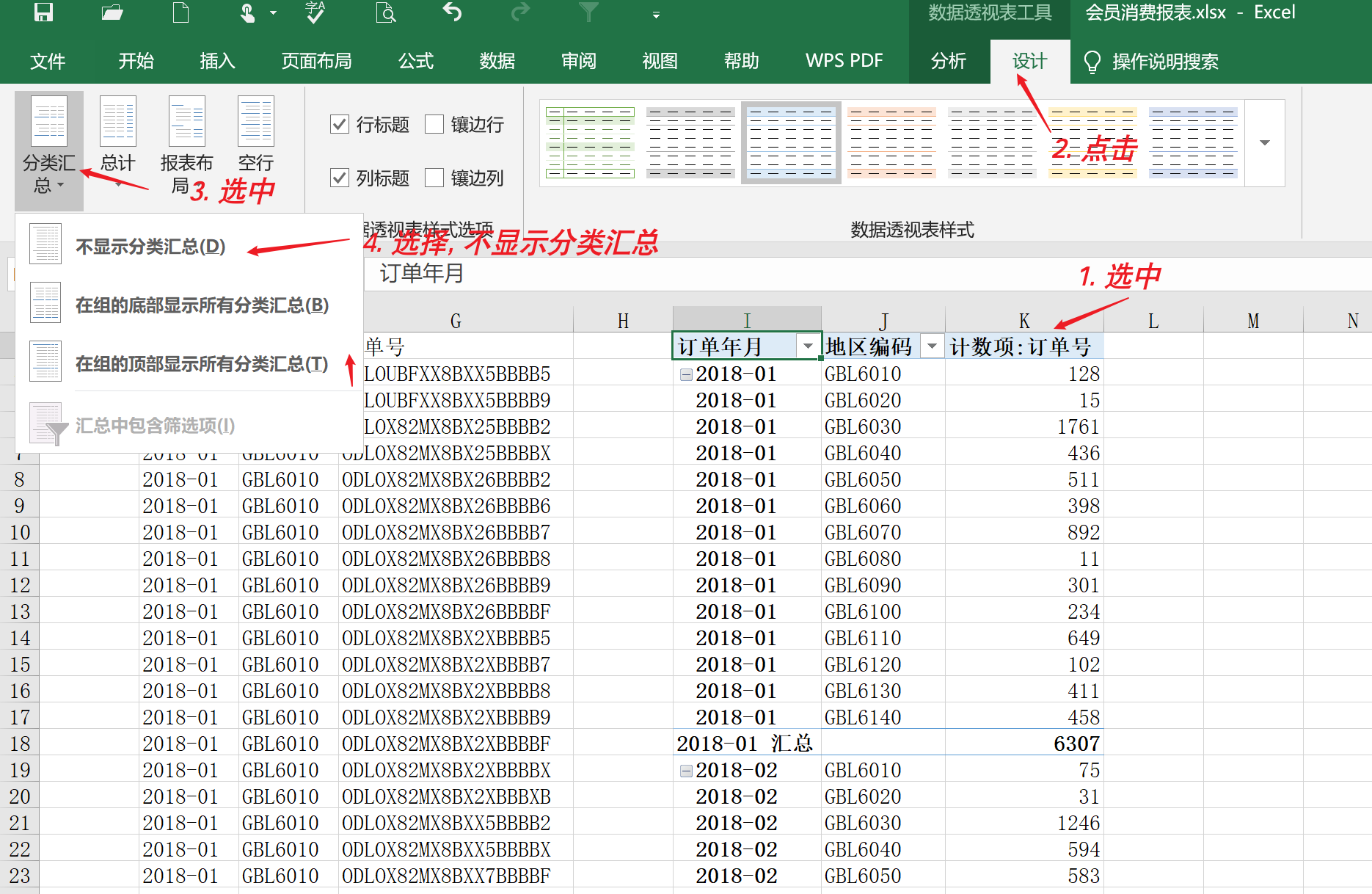1372x894 pixels.
Task: Click the lightbulb search icon
Action: [1092, 62]
